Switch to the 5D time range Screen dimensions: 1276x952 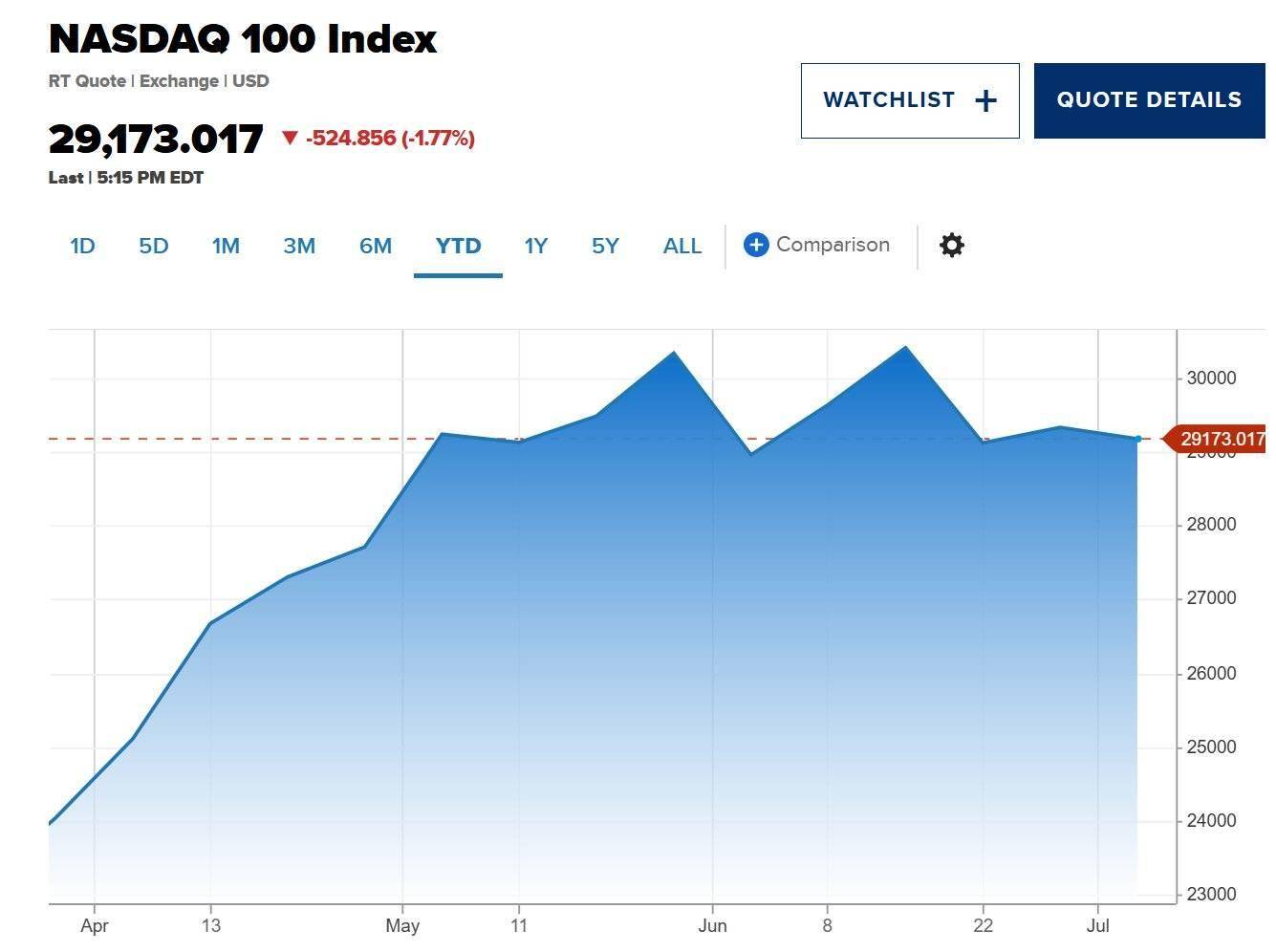[x=153, y=247]
